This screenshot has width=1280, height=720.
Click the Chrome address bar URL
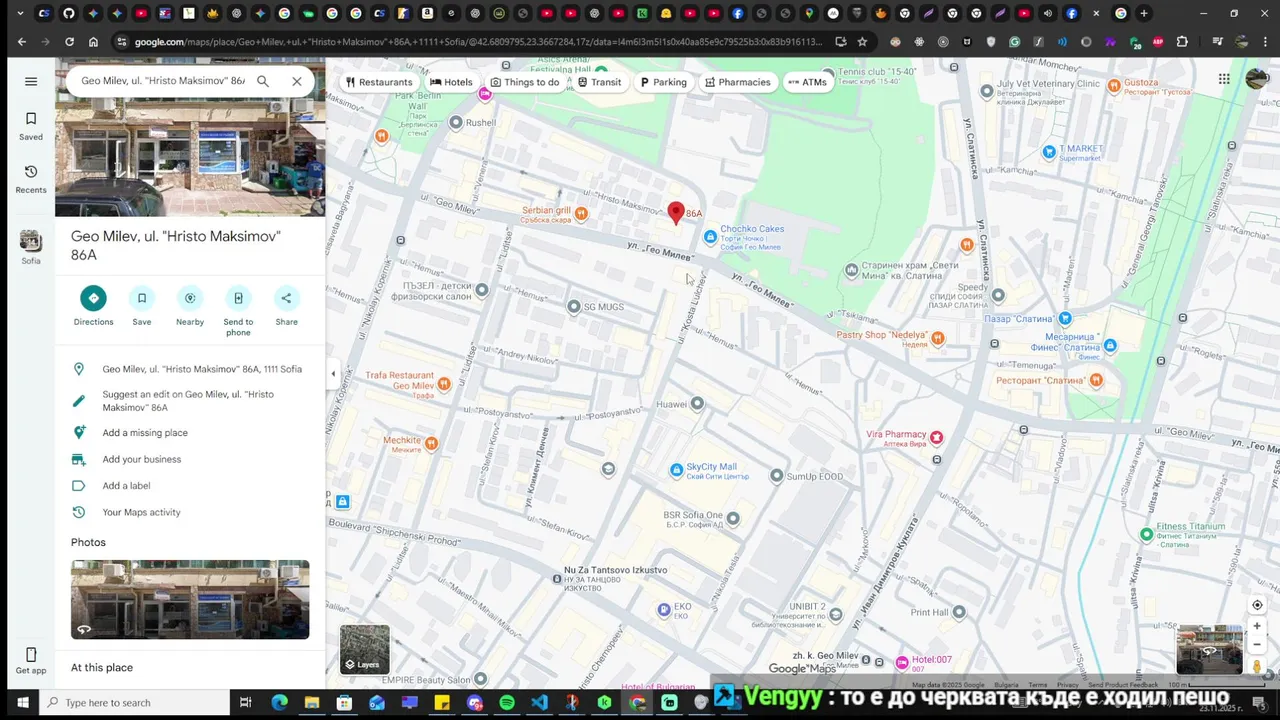478,42
